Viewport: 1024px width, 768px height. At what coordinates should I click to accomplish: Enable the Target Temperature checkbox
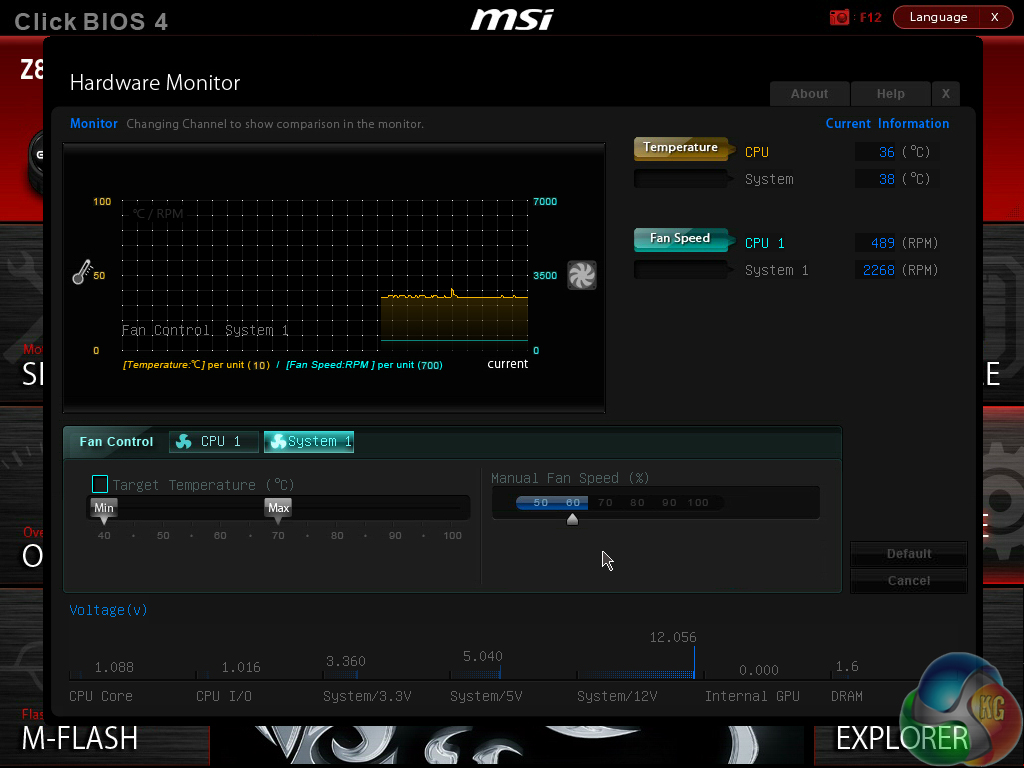point(100,484)
